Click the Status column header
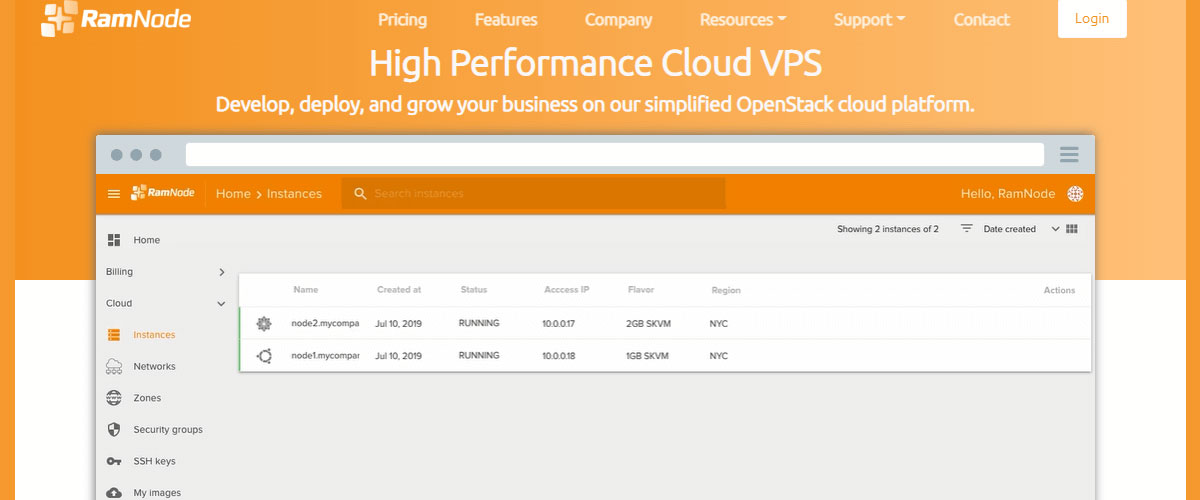 pyautogui.click(x=474, y=290)
